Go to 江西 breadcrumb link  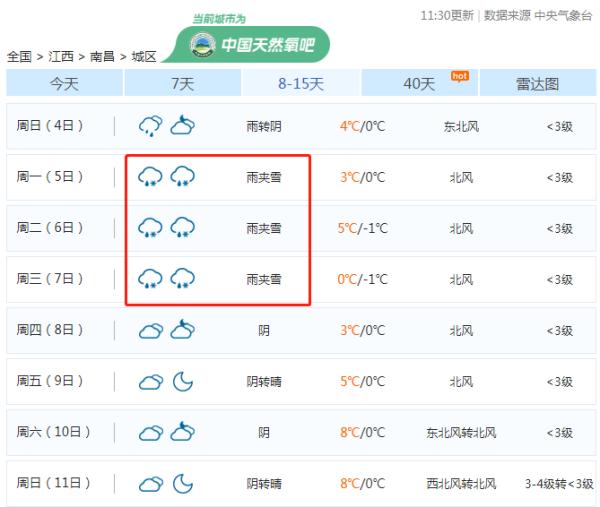click(x=61, y=57)
